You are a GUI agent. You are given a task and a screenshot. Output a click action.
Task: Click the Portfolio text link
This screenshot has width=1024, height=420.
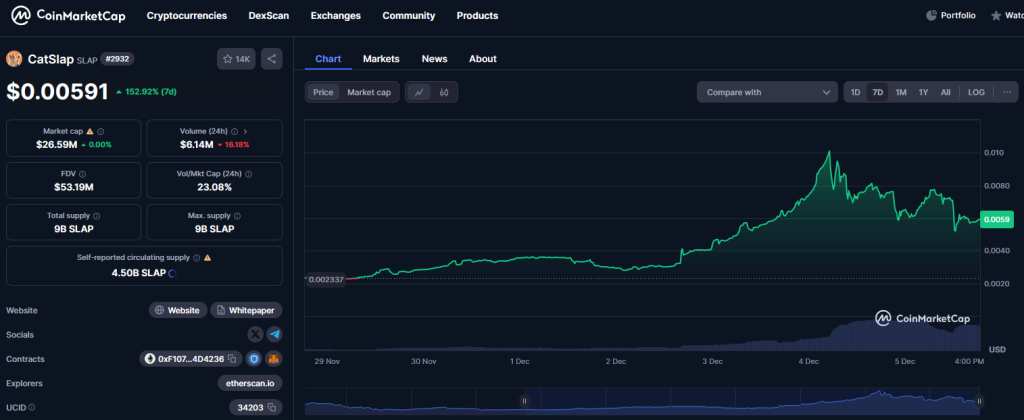(x=958, y=15)
